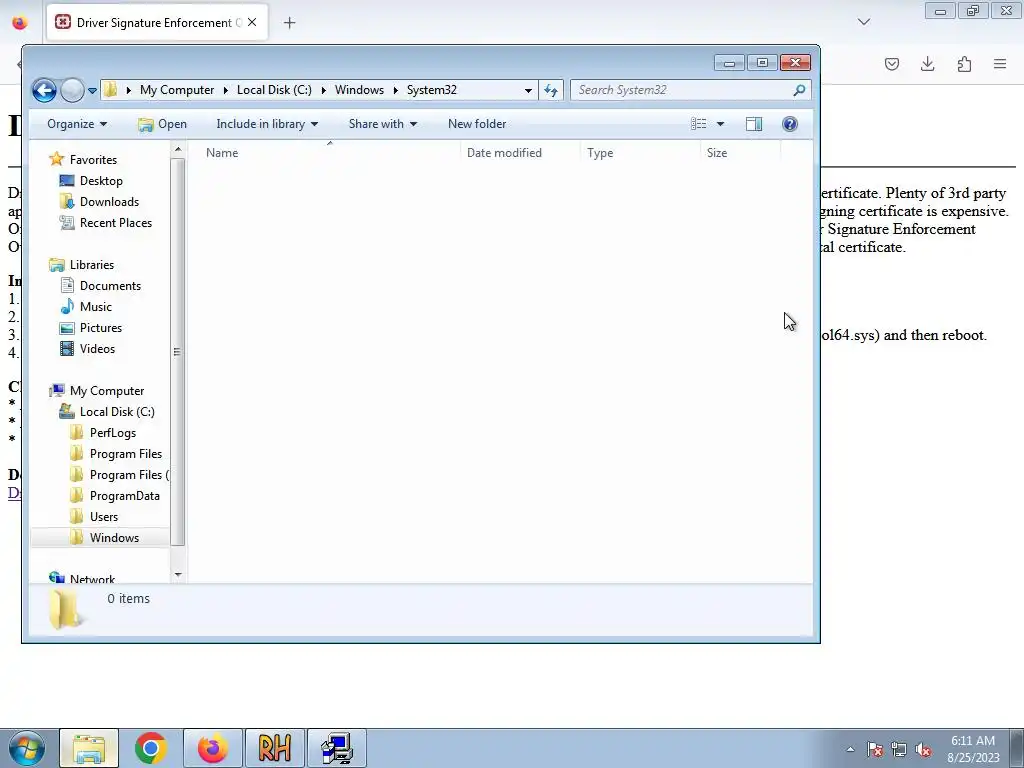
Task: Sort by the Type column header
Action: 640,153
